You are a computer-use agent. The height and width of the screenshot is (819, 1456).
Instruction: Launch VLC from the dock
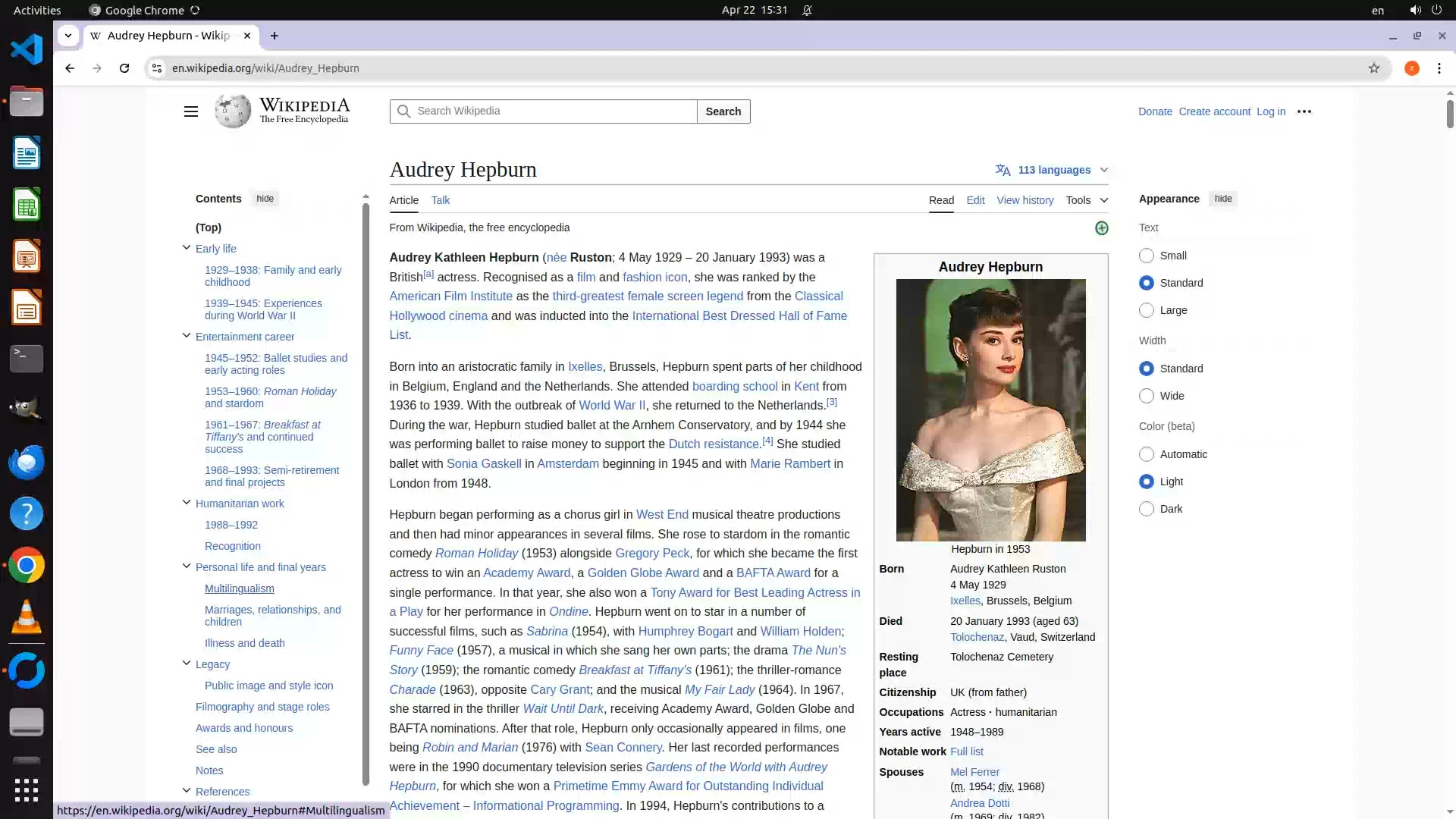click(27, 617)
